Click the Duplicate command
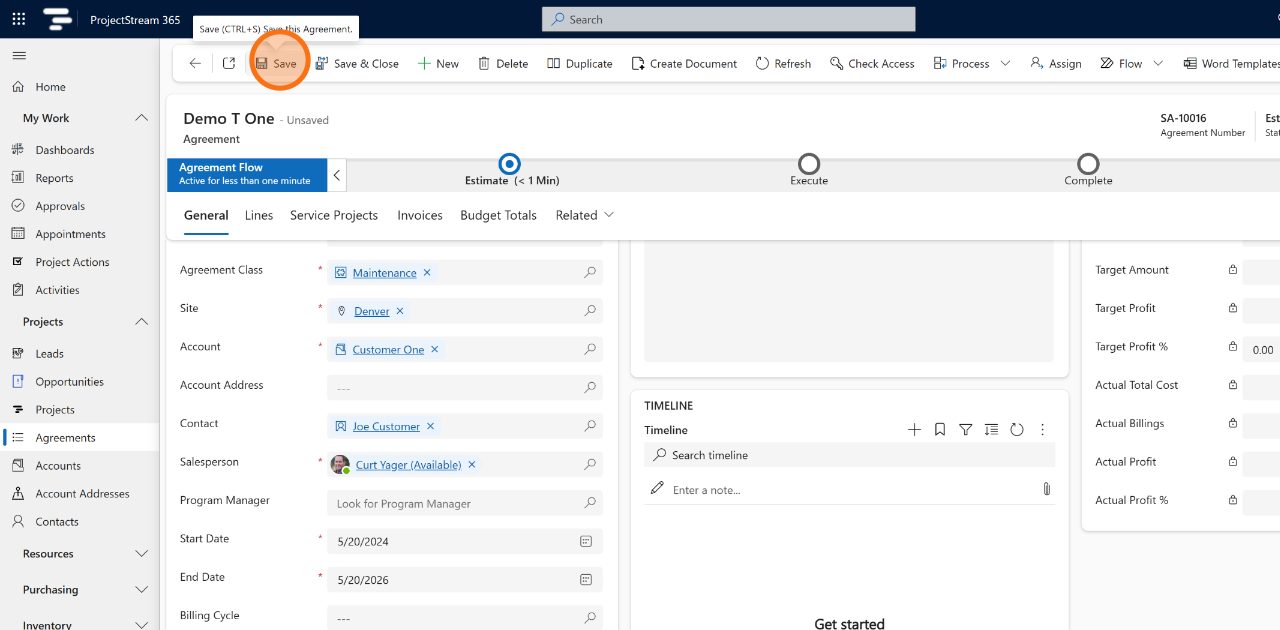Viewport: 1280px width, 630px height. [x=580, y=63]
